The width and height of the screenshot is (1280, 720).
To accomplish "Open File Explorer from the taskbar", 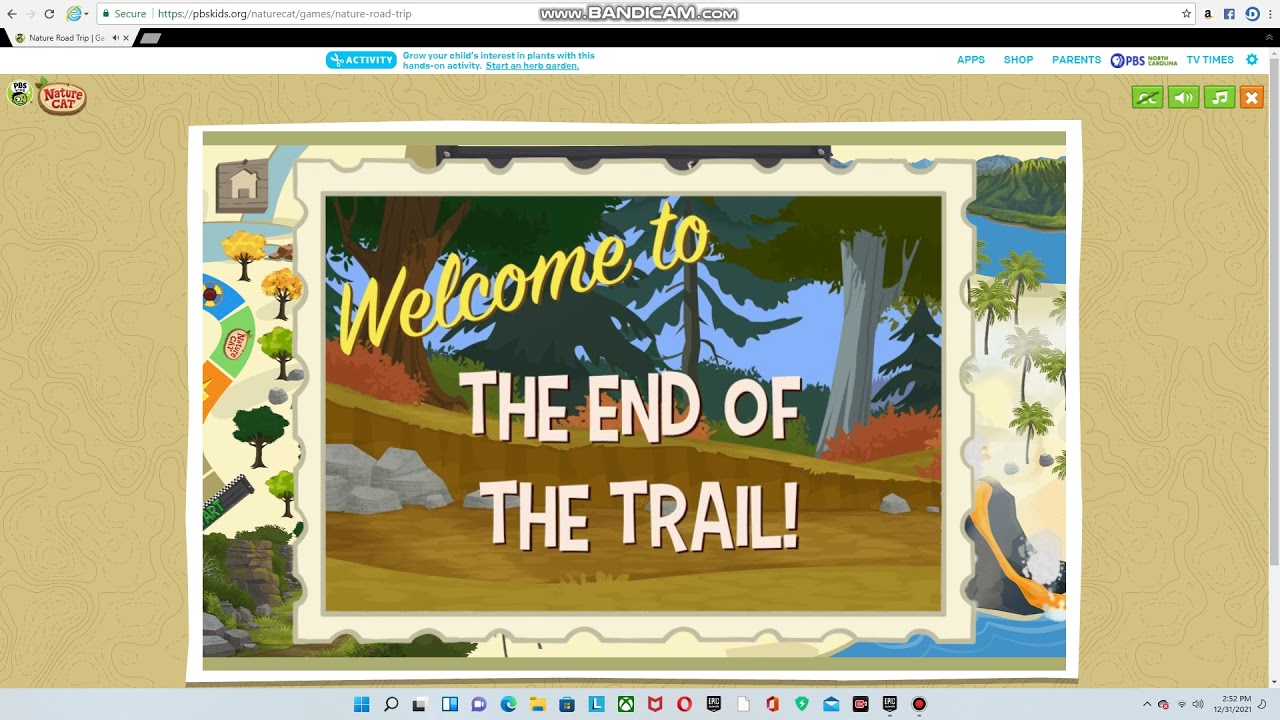I will (537, 704).
